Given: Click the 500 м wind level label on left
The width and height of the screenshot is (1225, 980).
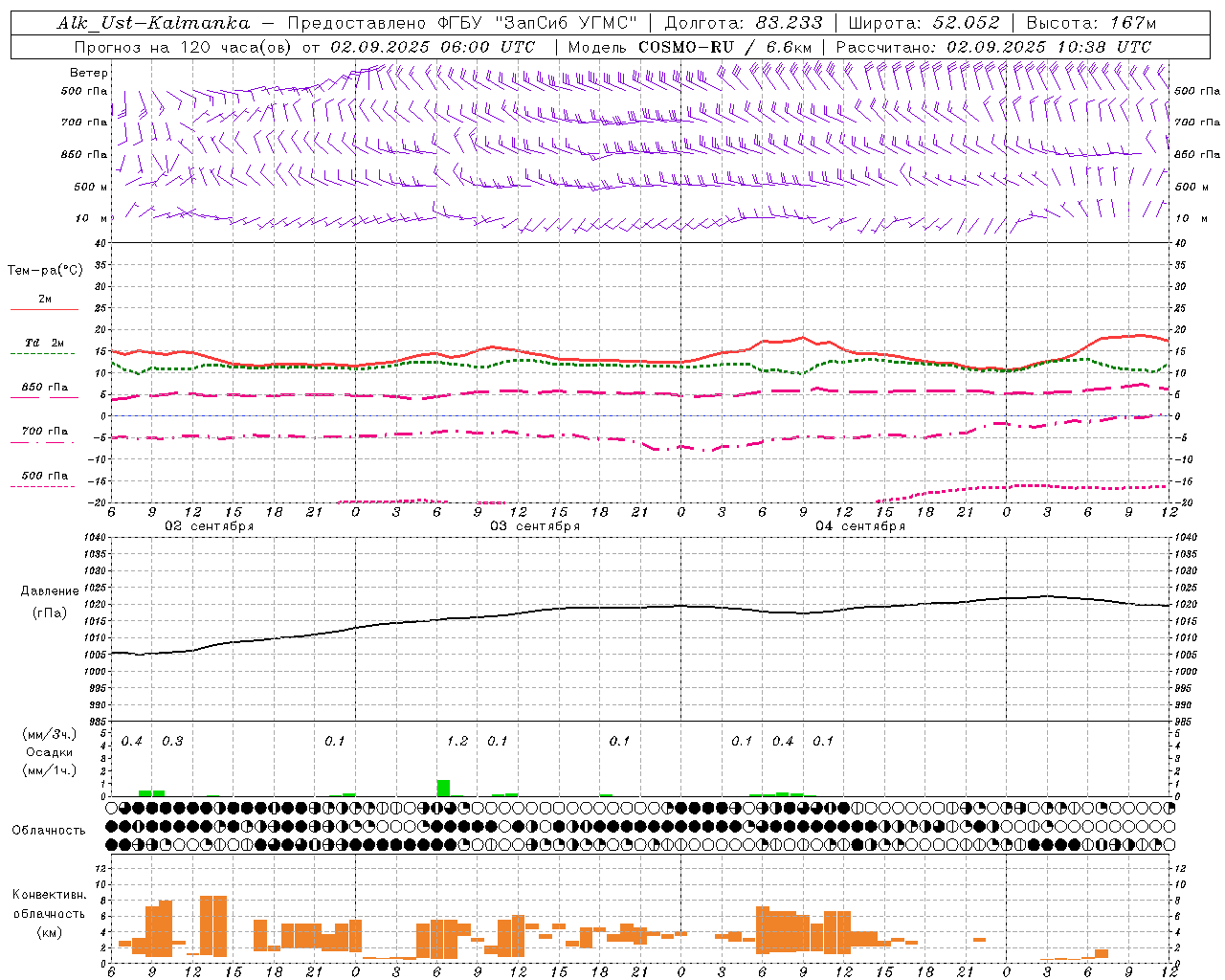Looking at the screenshot, I should (91, 187).
